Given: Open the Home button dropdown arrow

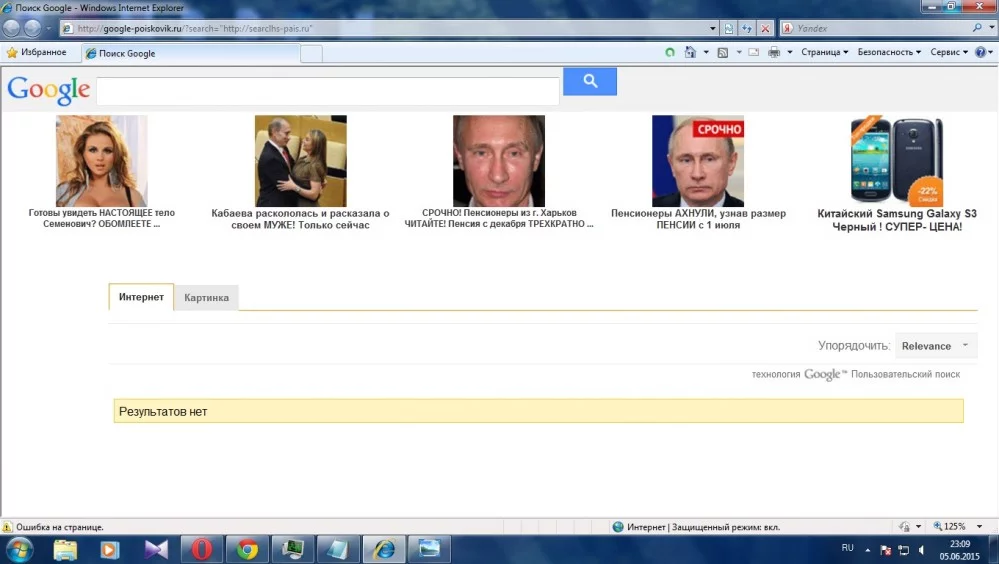Looking at the screenshot, I should (706, 52).
